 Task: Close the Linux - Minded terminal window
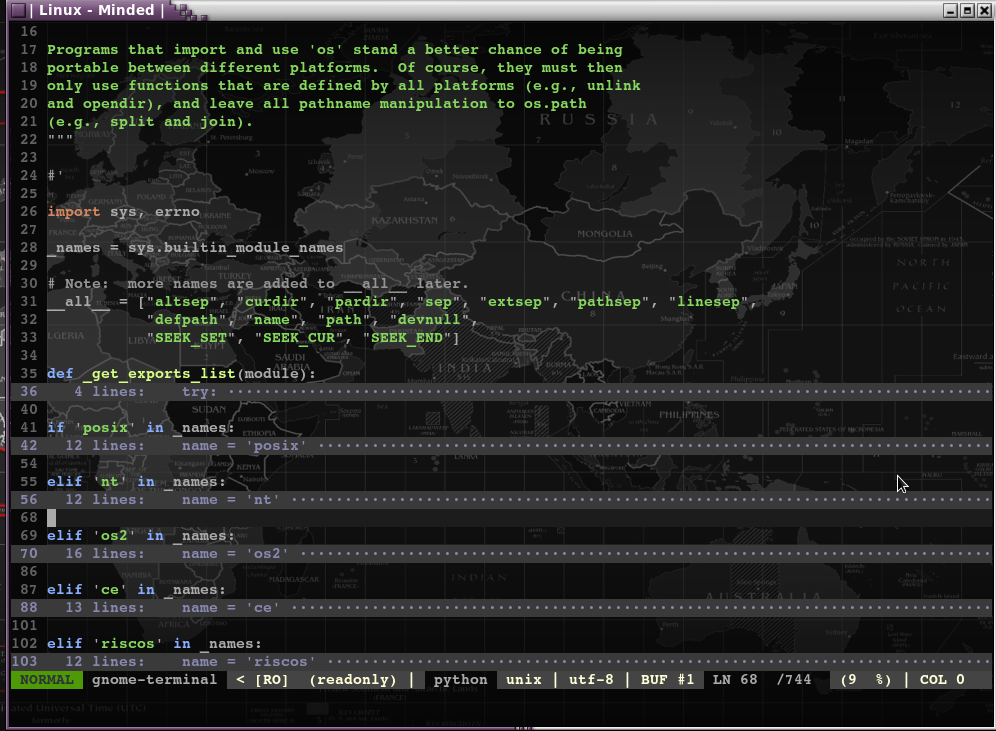(984, 10)
